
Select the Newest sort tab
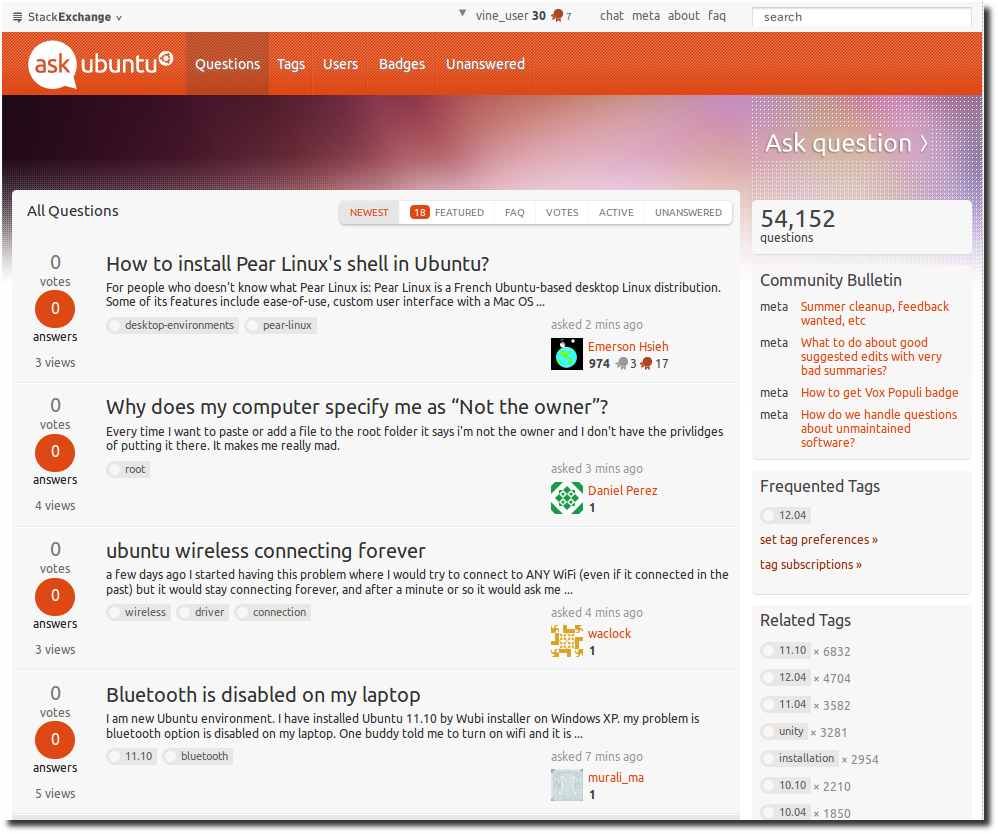coord(369,213)
